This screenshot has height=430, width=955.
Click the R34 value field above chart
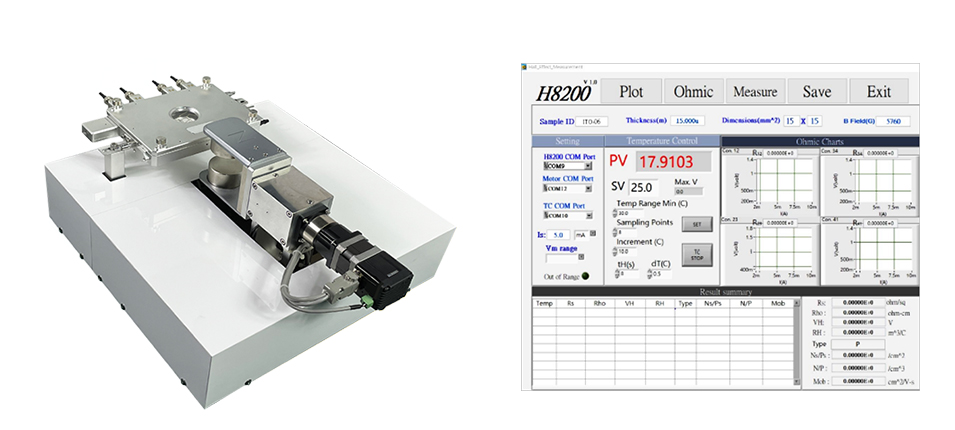(x=879, y=153)
